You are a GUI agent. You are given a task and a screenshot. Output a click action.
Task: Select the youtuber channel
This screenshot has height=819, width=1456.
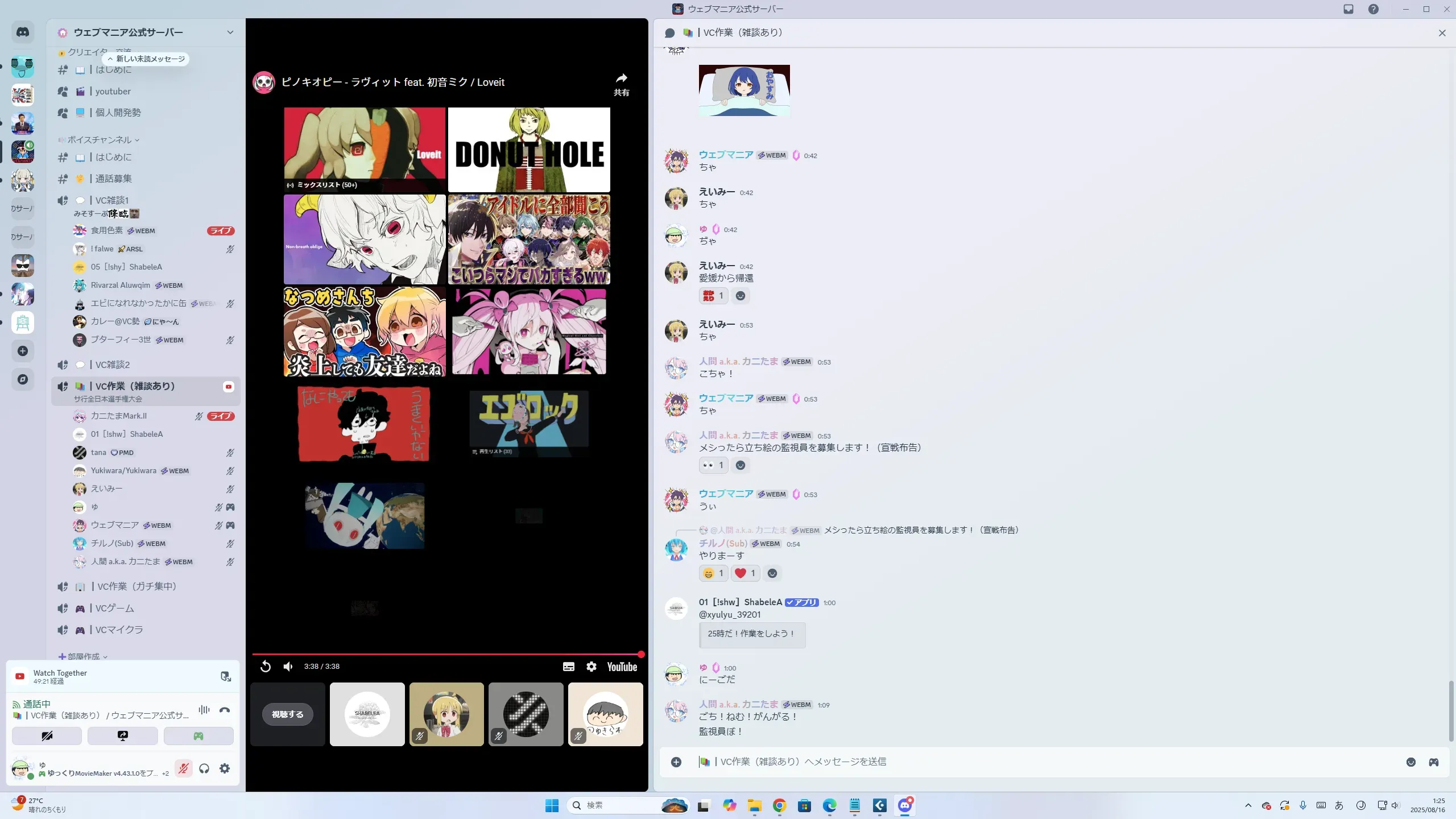click(x=113, y=91)
